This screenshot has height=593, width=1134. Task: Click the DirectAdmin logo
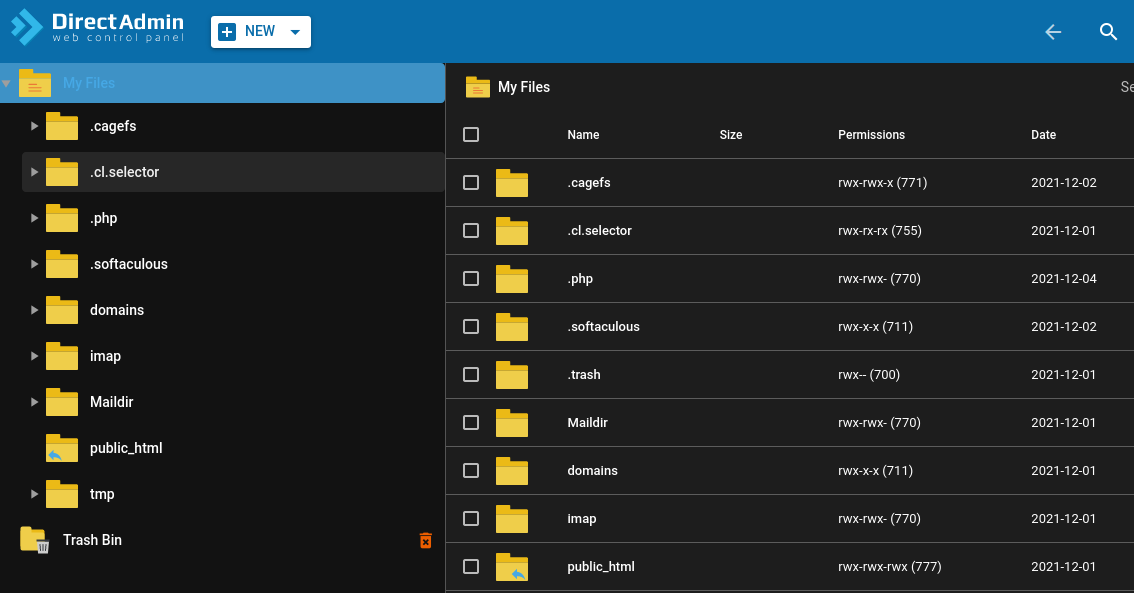click(98, 27)
